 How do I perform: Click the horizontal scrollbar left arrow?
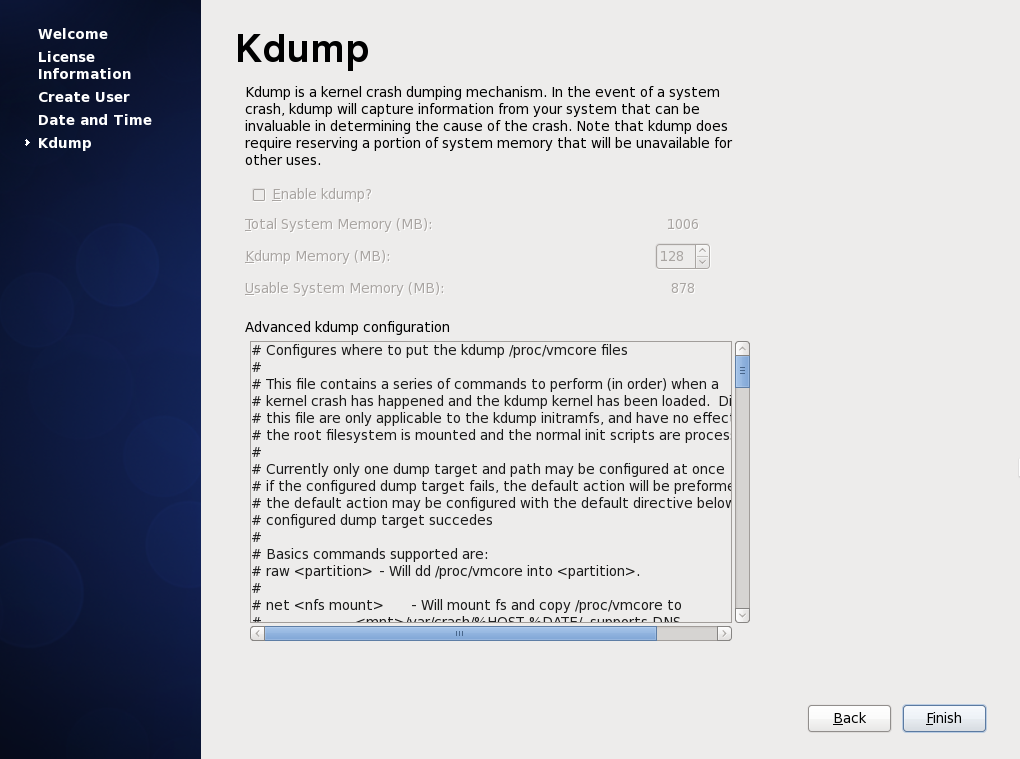[255, 633]
